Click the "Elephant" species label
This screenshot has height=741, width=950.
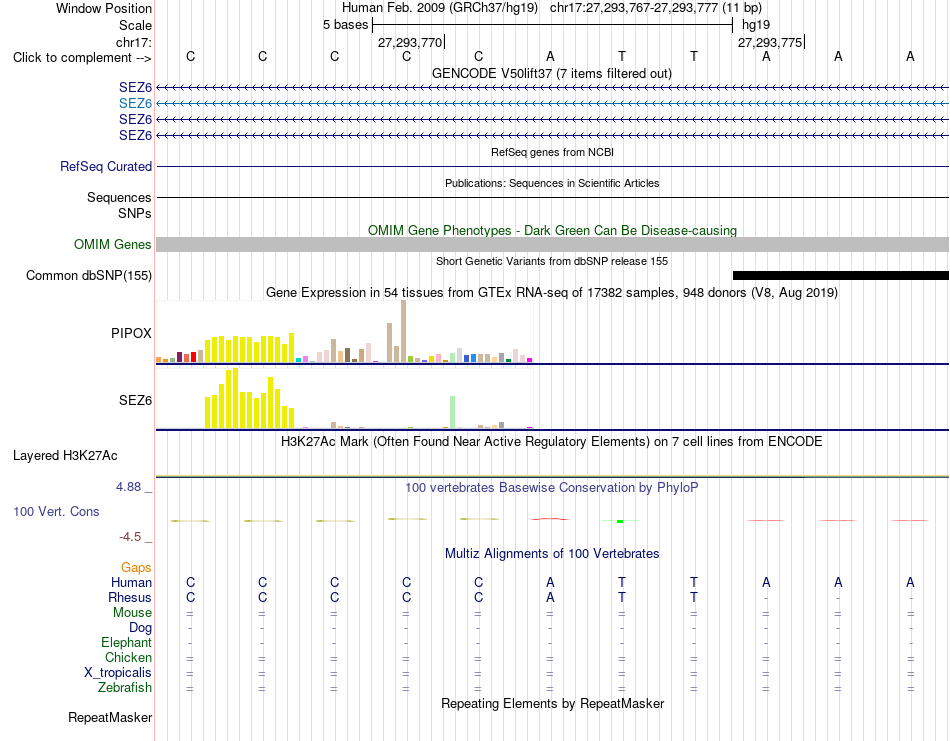(x=126, y=643)
